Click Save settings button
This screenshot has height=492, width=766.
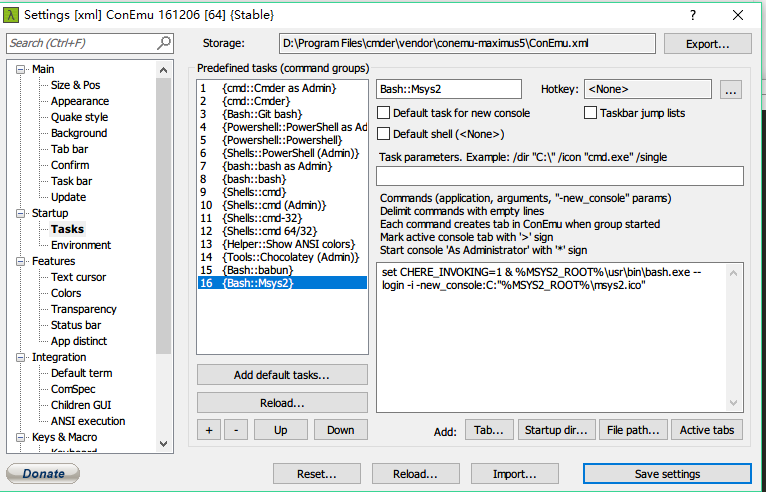click(x=667, y=473)
